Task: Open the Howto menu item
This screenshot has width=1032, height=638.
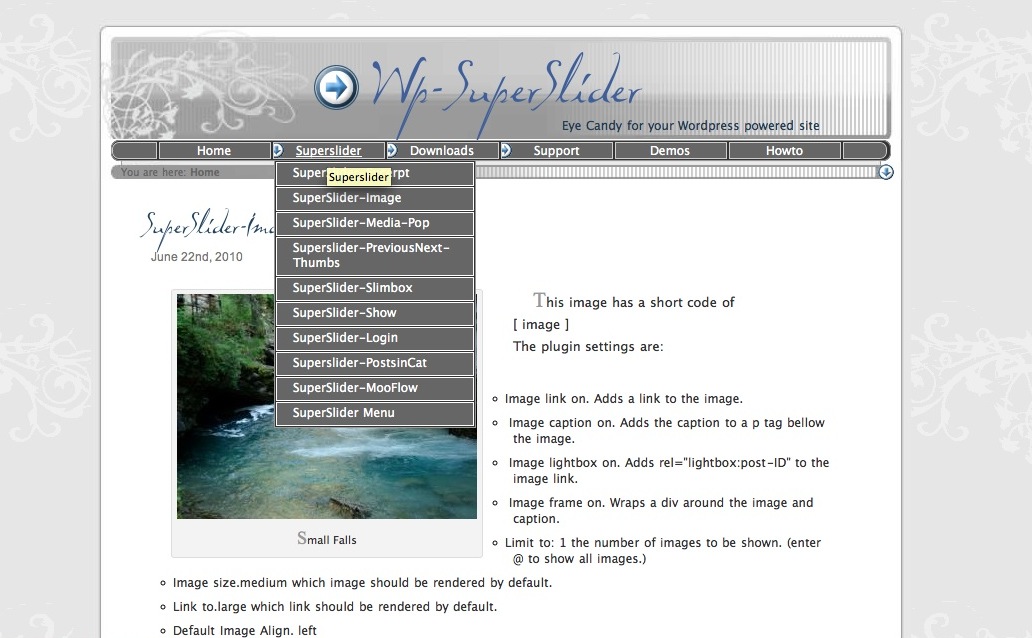Action: pos(784,151)
